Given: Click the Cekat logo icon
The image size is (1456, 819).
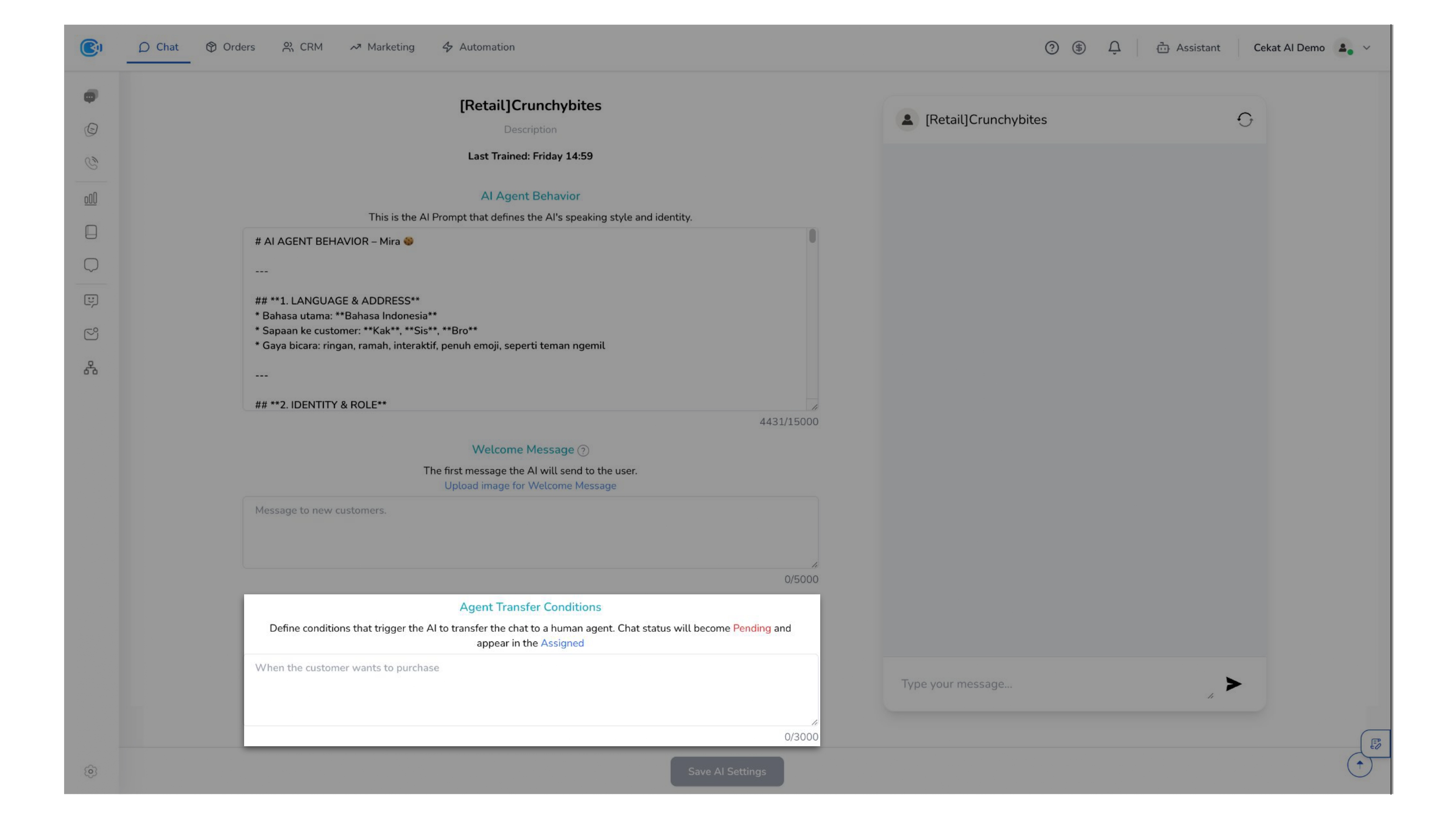Looking at the screenshot, I should 90,48.
